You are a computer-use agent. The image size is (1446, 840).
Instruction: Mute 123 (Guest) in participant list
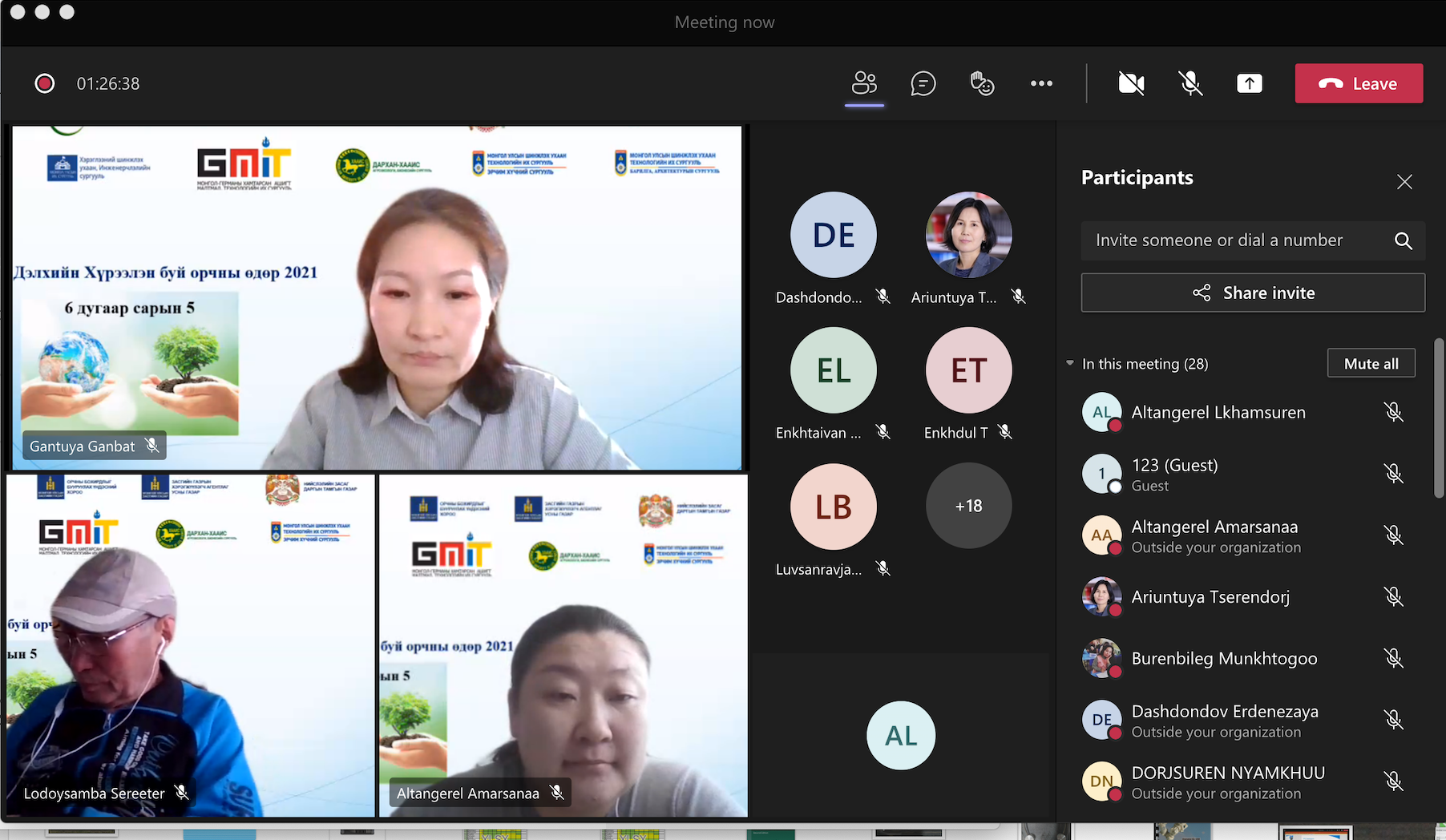(1393, 474)
